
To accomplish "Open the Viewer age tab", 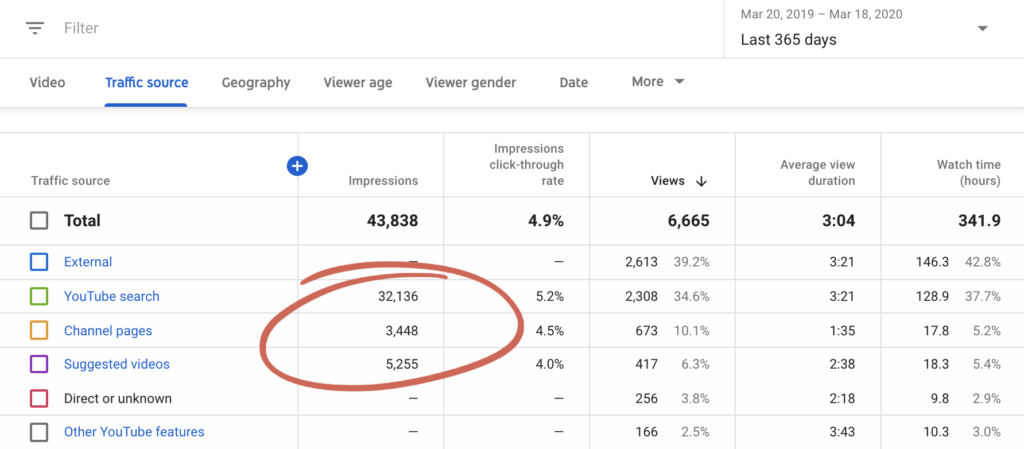I will click(x=358, y=82).
